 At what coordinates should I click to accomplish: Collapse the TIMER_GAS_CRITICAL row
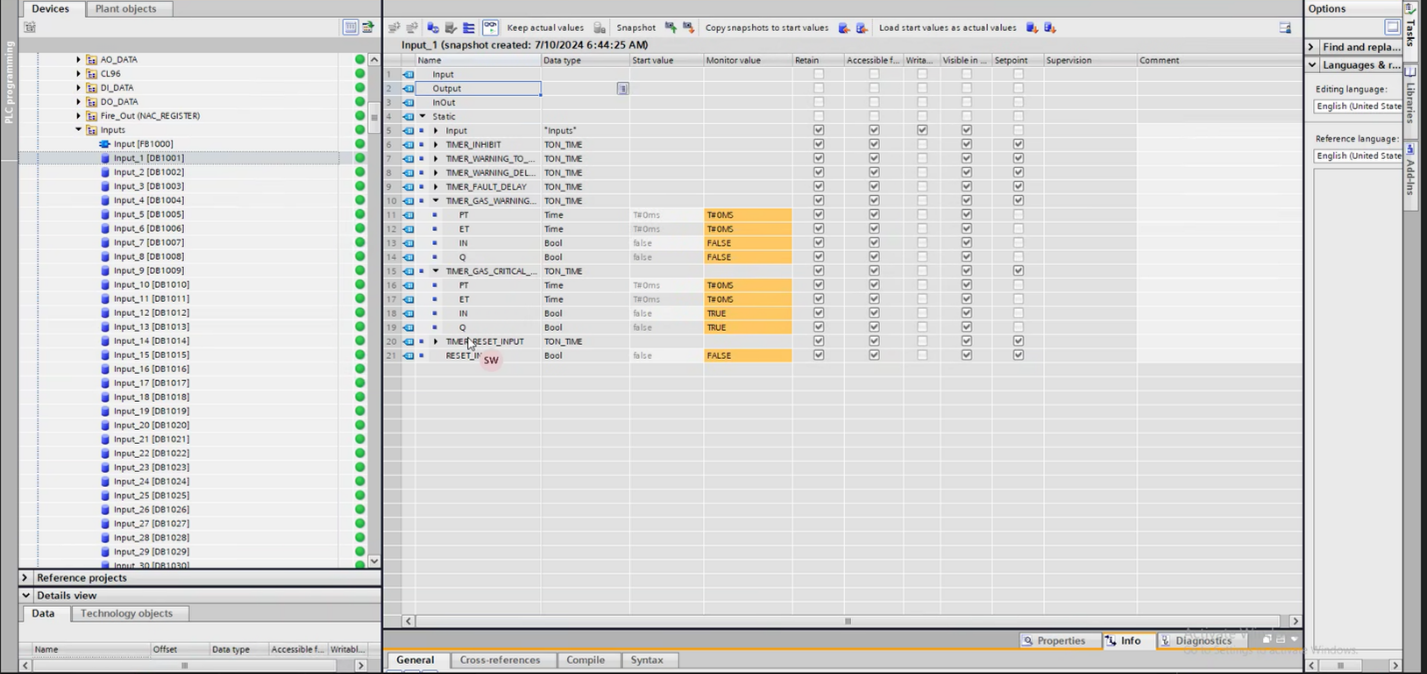tap(435, 271)
